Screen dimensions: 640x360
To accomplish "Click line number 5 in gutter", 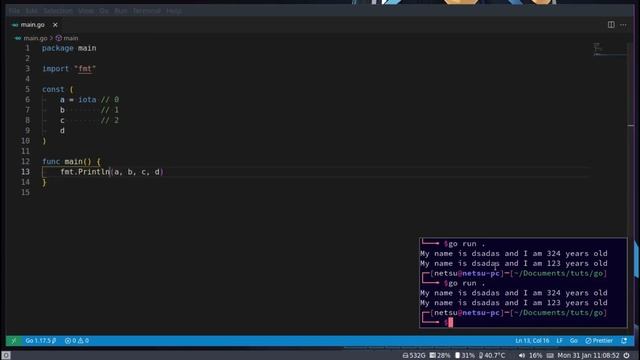I will point(27,89).
